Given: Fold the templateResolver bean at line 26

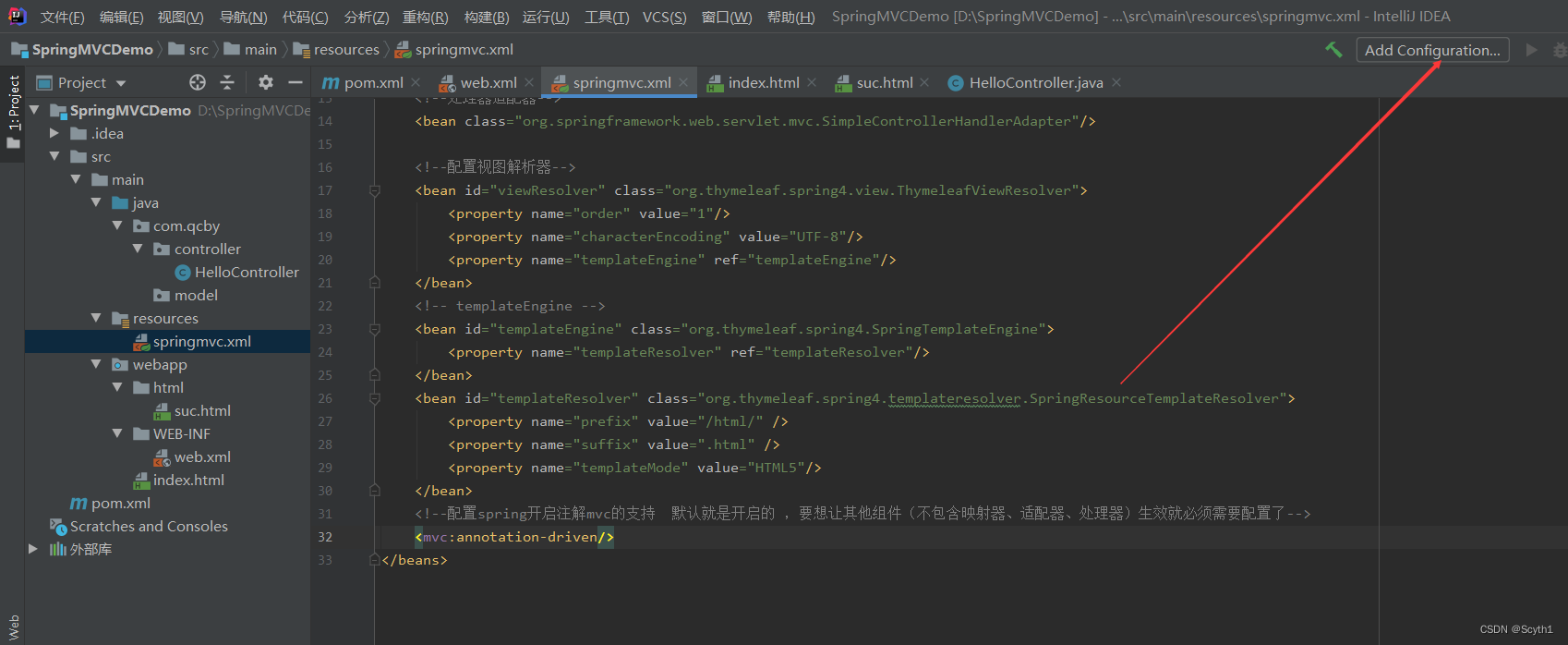Looking at the screenshot, I should click(375, 398).
